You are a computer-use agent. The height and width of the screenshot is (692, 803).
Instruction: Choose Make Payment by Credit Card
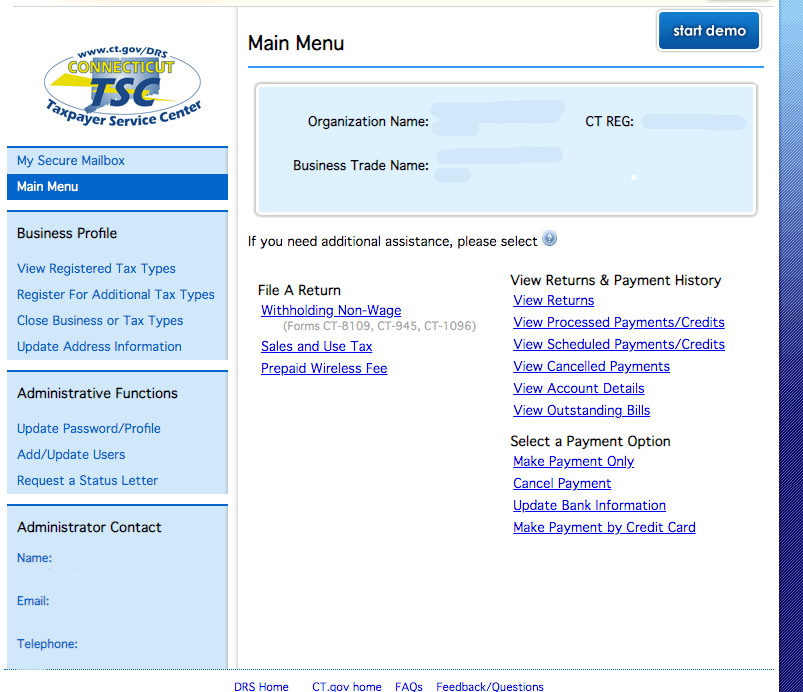604,528
